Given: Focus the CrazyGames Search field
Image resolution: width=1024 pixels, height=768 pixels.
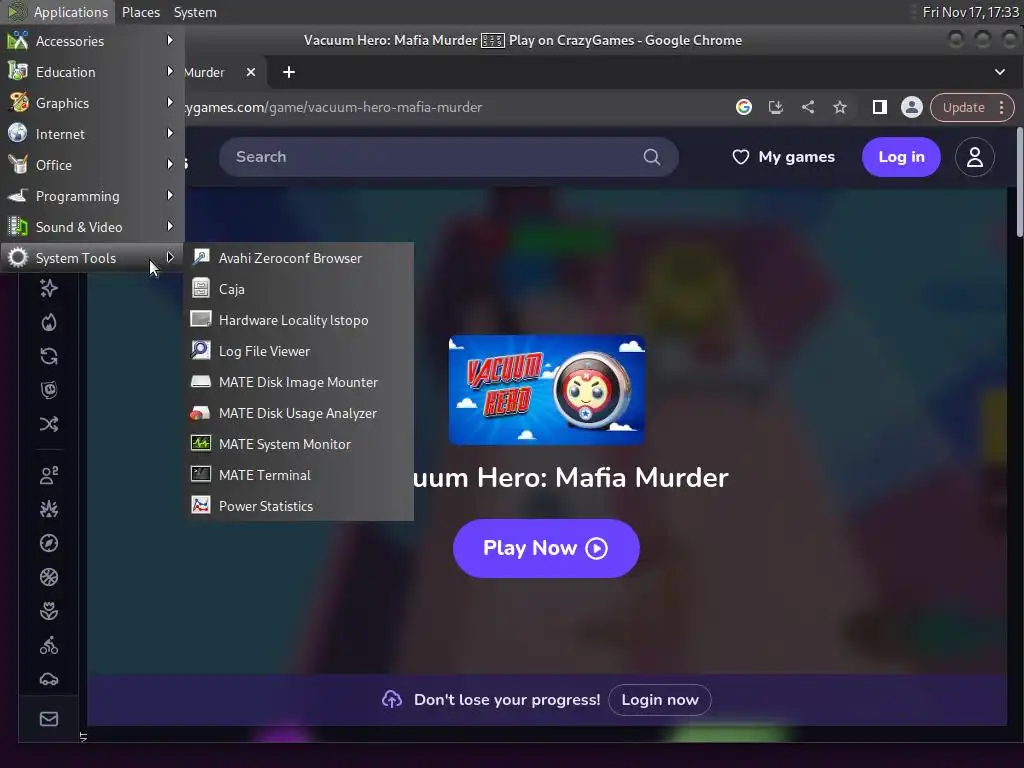Looking at the screenshot, I should [x=448, y=157].
